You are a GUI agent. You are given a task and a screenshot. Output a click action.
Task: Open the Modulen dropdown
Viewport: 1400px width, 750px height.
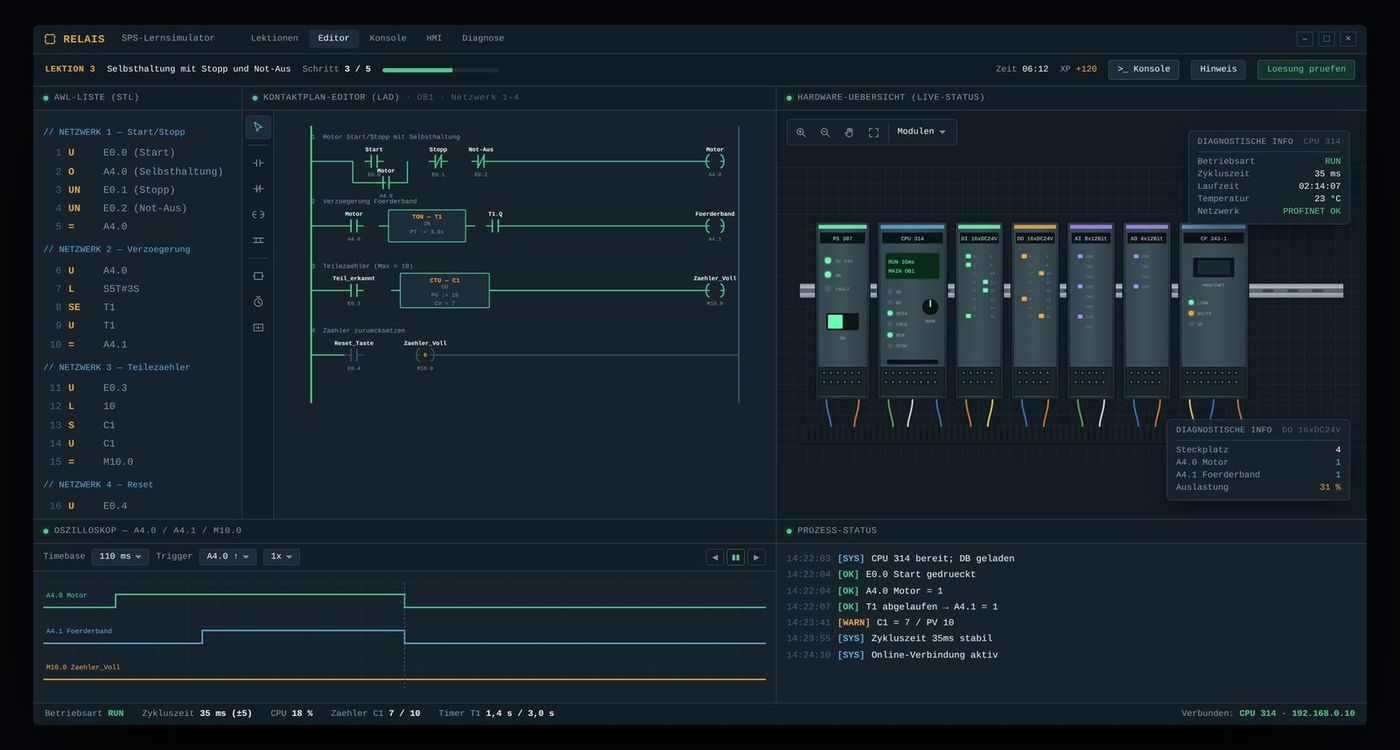(x=921, y=132)
